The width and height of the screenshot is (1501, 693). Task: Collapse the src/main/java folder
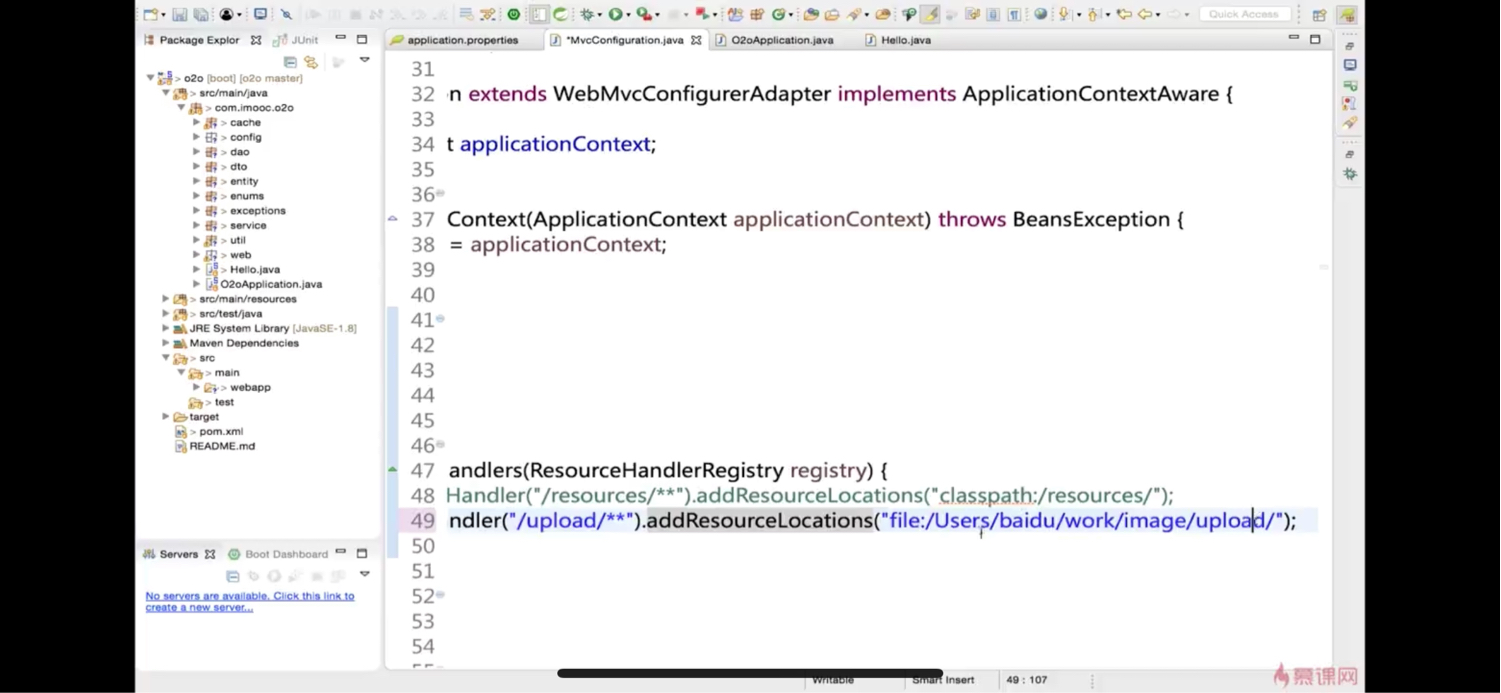166,92
